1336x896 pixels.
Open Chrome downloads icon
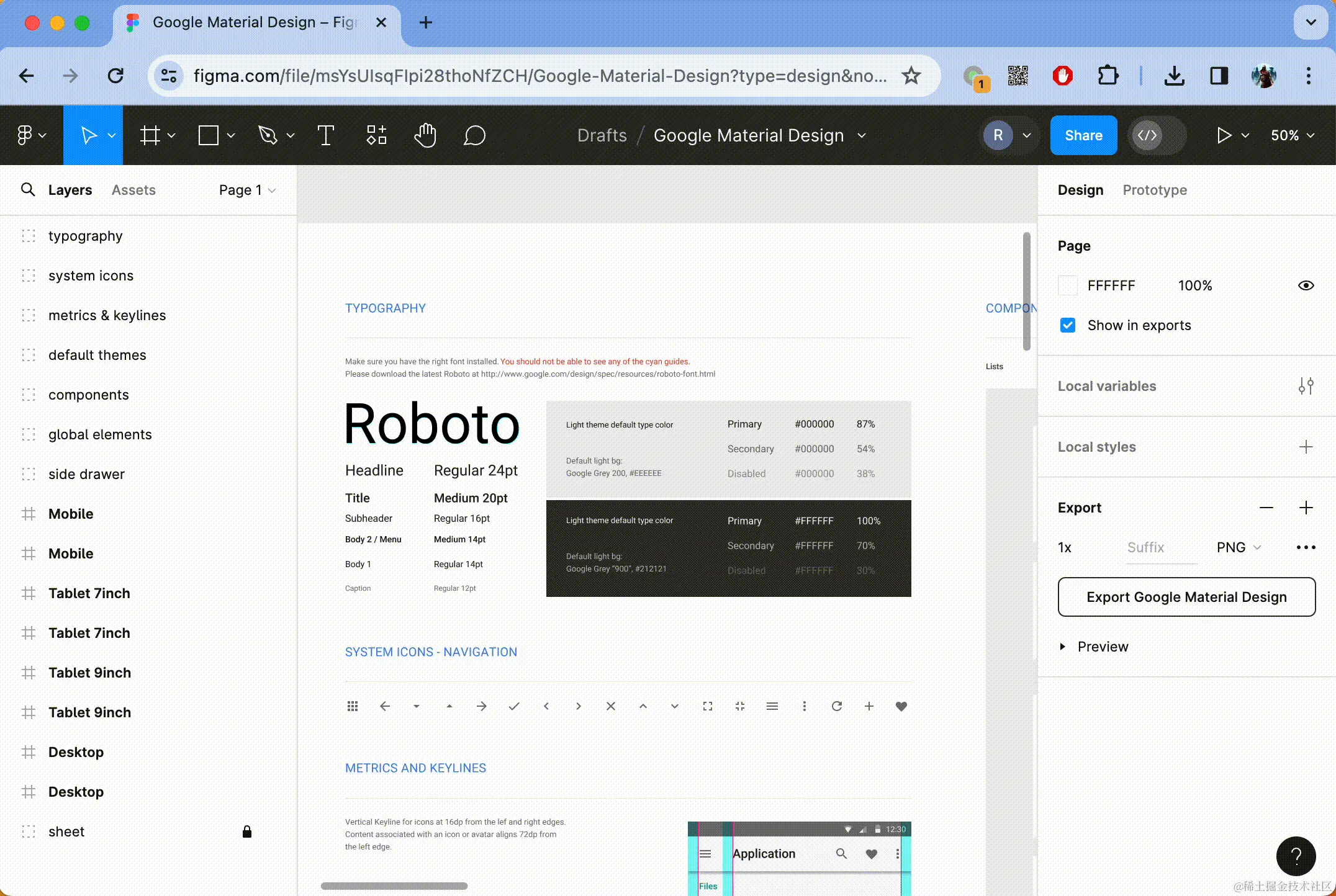coord(1174,76)
